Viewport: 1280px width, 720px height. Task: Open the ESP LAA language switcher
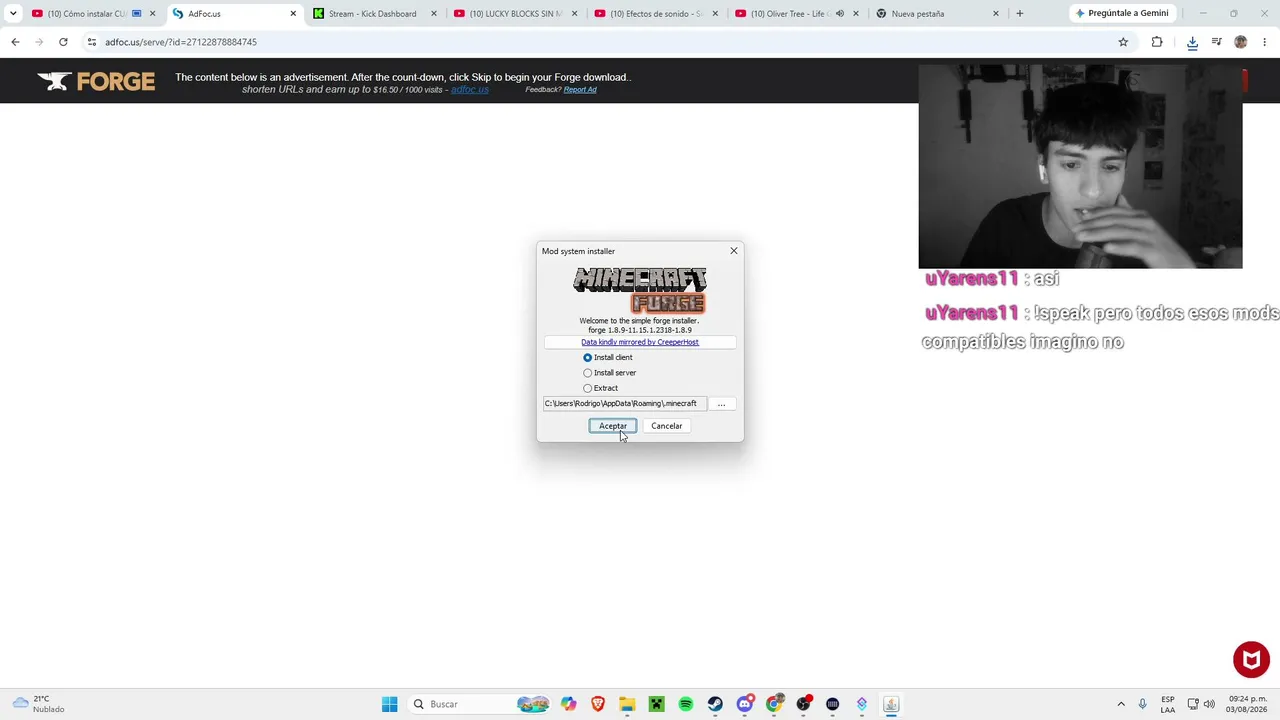1168,704
